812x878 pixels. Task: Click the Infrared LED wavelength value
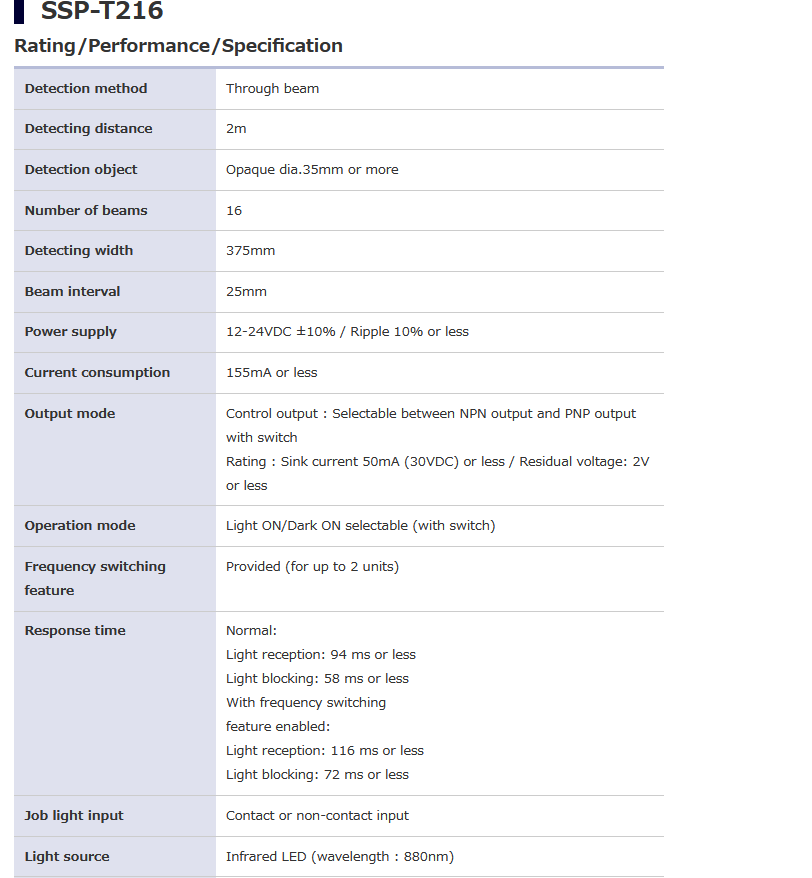click(x=340, y=857)
